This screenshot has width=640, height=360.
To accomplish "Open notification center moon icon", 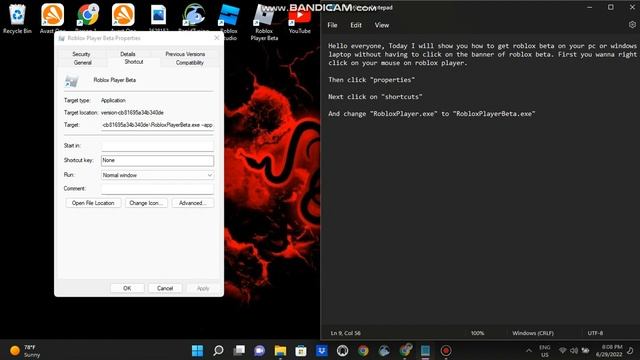I will 631,351.
